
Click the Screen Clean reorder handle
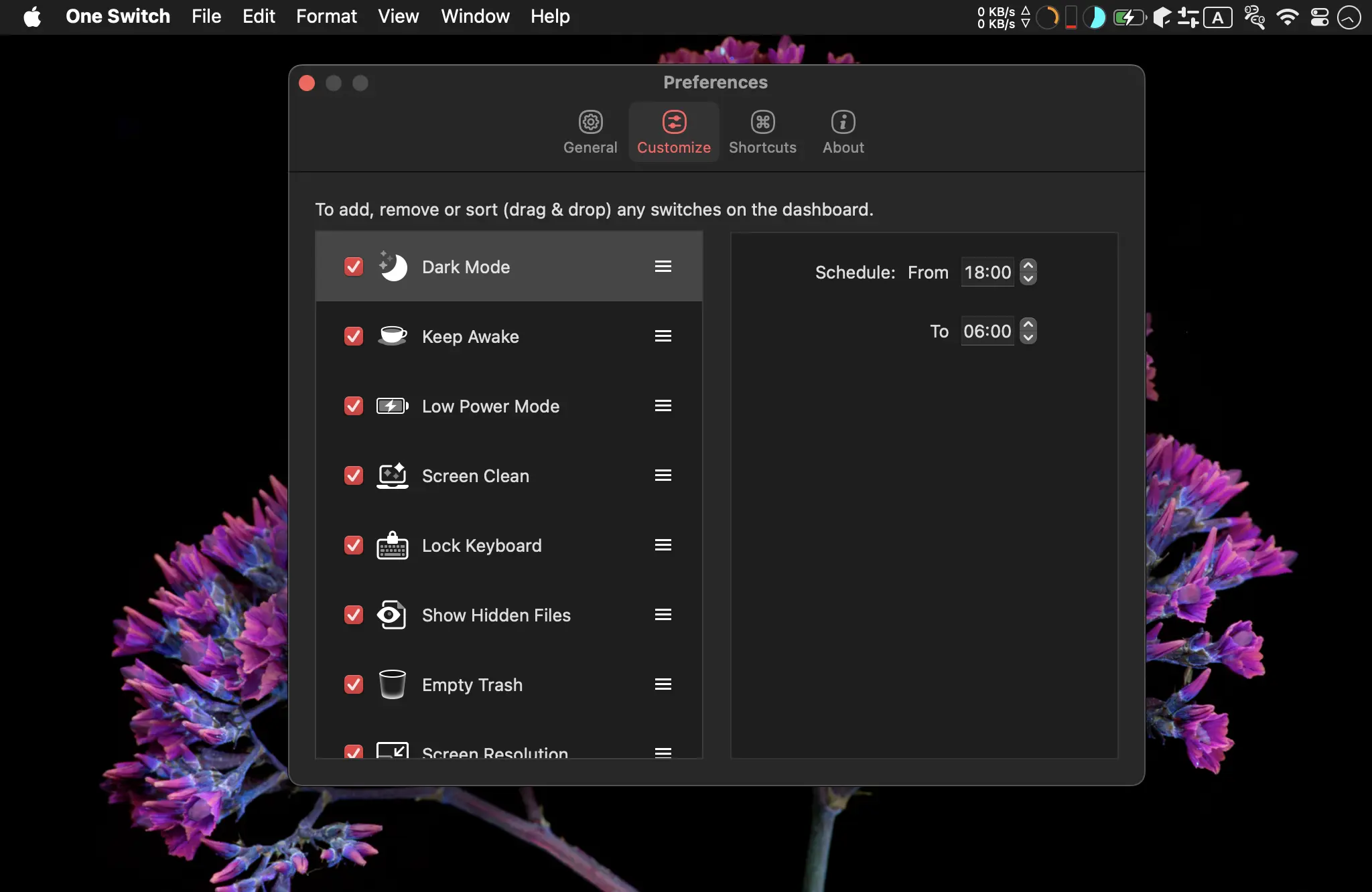pos(663,475)
